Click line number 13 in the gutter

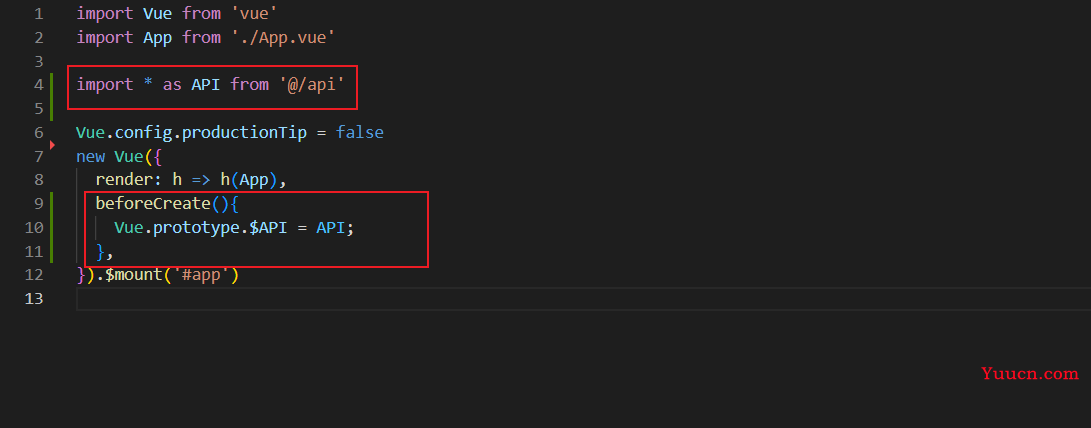point(33,299)
